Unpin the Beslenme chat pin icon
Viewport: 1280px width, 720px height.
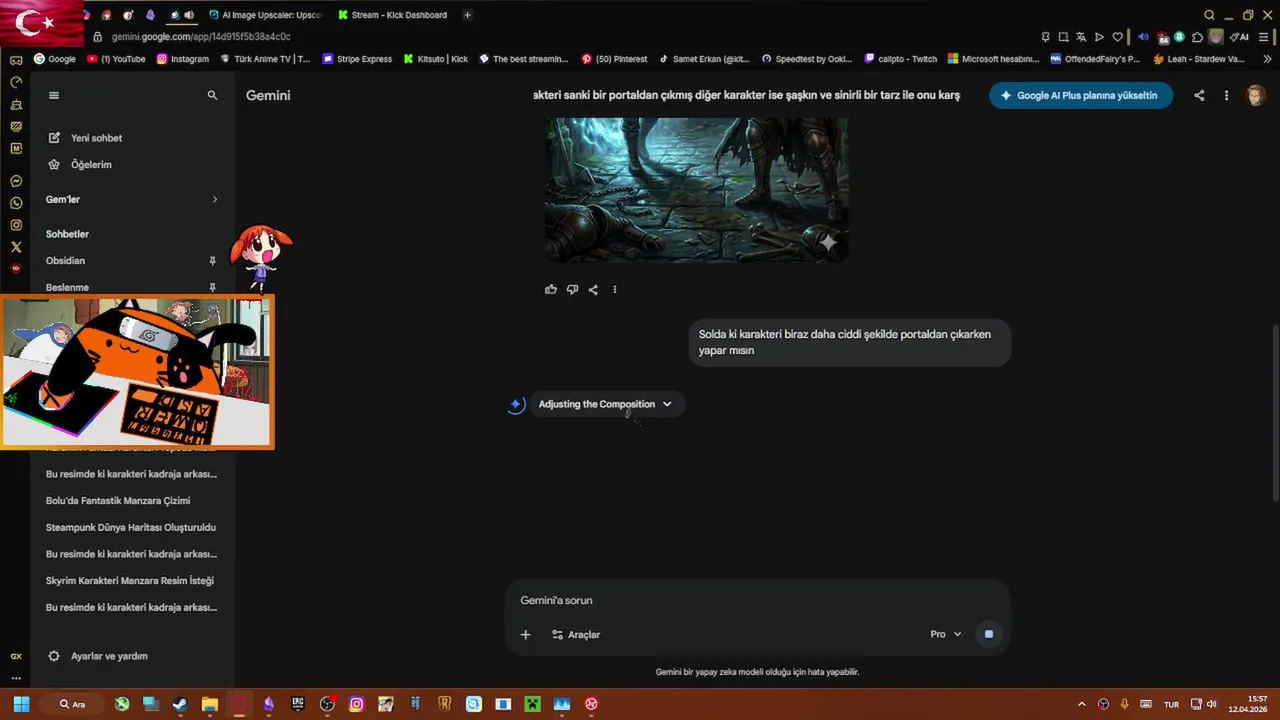tap(212, 287)
